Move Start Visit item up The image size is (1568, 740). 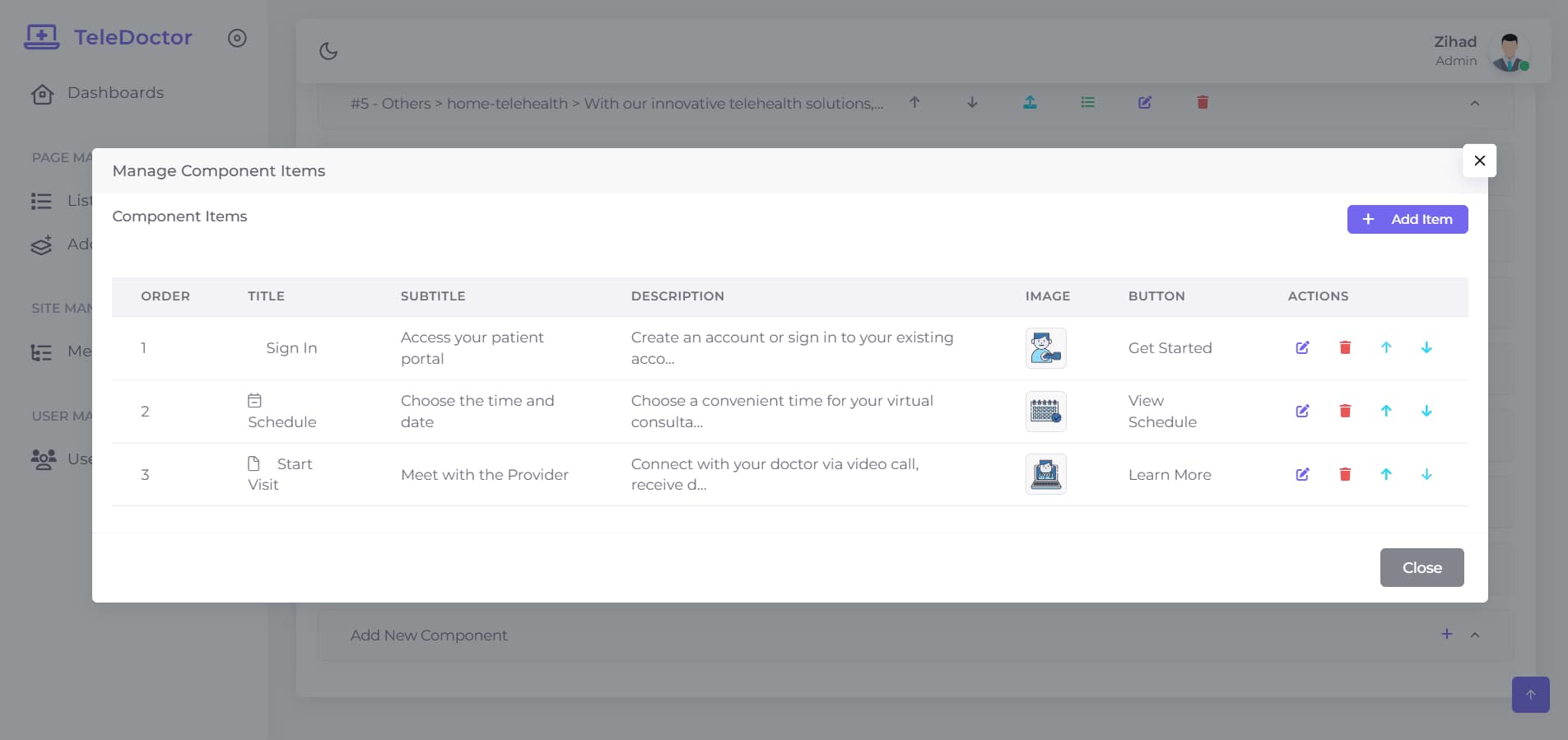pyautogui.click(x=1386, y=474)
